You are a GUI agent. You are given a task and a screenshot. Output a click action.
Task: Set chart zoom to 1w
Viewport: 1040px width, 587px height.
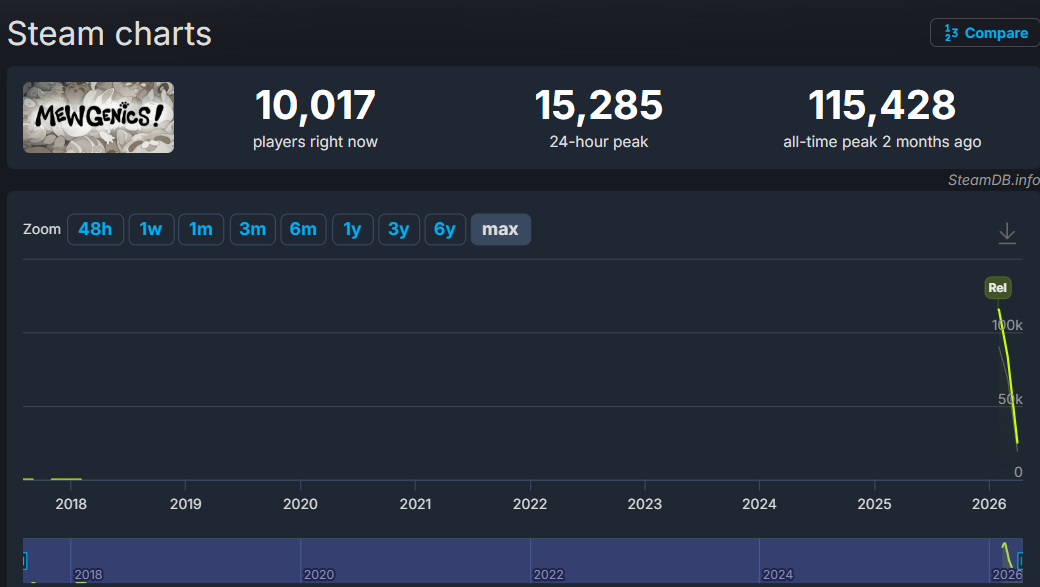click(x=151, y=229)
